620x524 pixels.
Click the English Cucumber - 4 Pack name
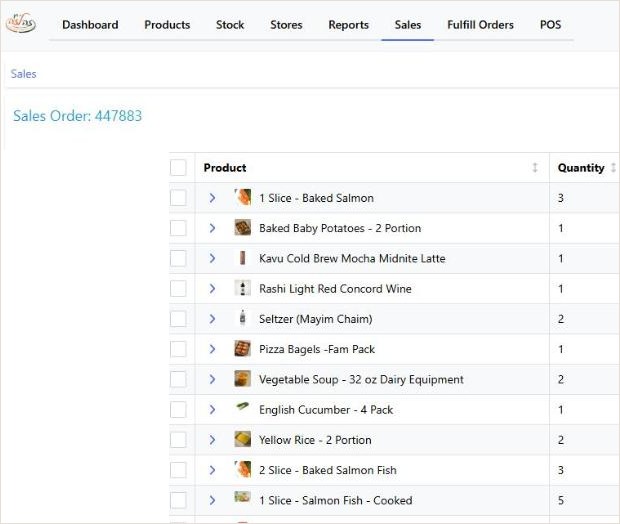coord(326,410)
